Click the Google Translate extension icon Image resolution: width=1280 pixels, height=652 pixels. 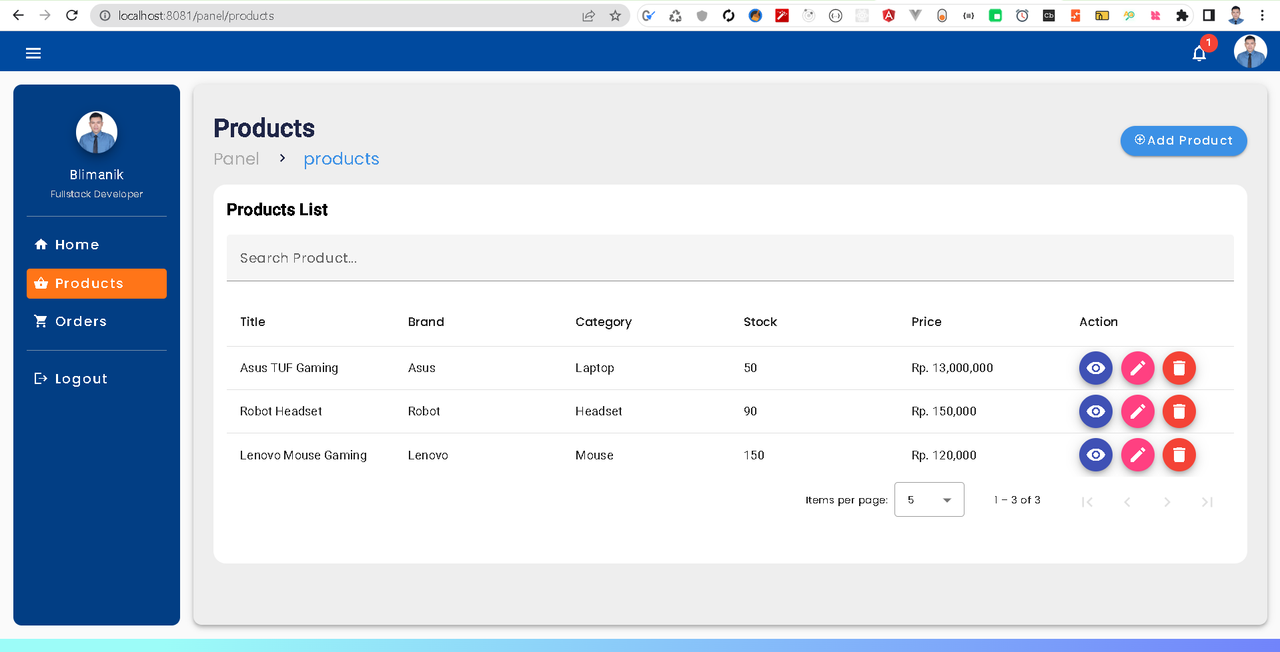(x=648, y=16)
